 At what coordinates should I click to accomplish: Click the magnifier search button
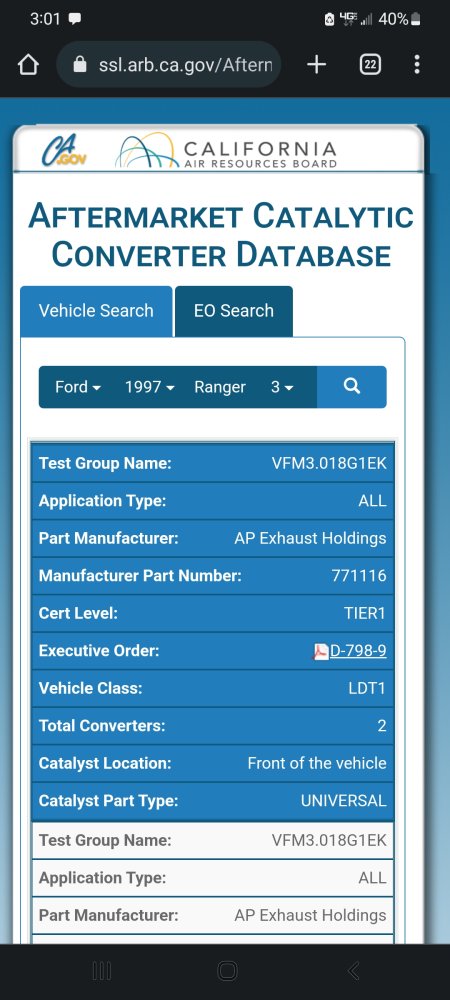[x=351, y=386]
